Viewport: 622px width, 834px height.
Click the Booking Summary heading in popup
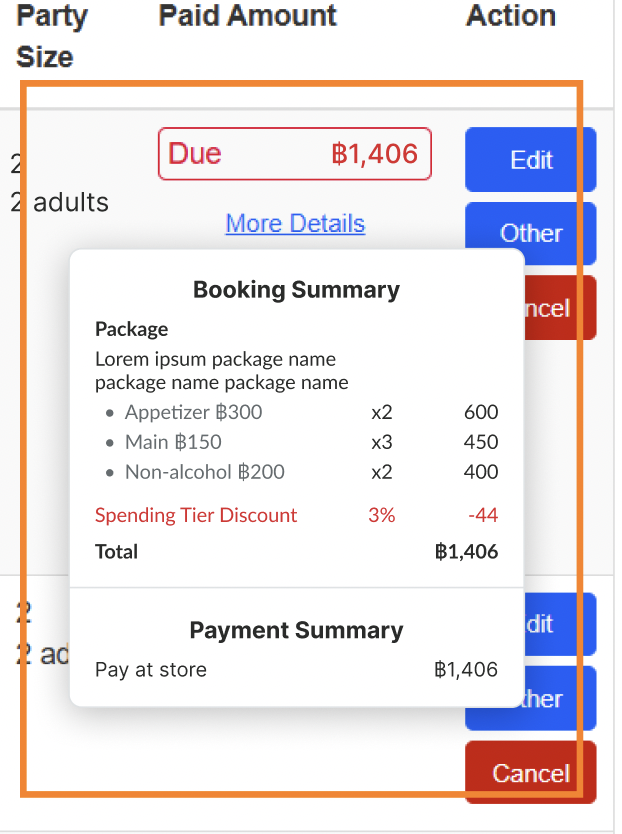(296, 290)
